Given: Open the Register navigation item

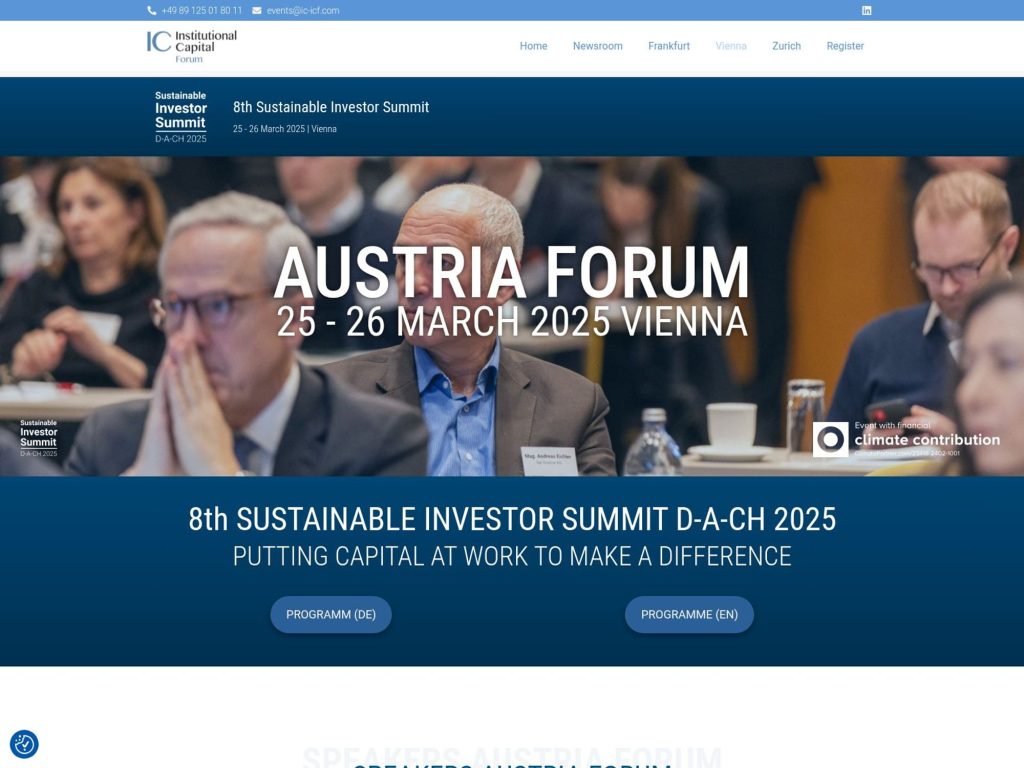Looking at the screenshot, I should click(x=845, y=46).
